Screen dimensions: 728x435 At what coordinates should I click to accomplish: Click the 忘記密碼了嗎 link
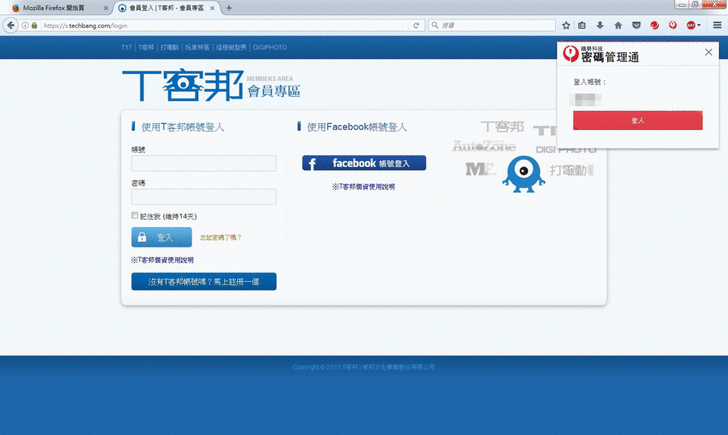point(221,237)
